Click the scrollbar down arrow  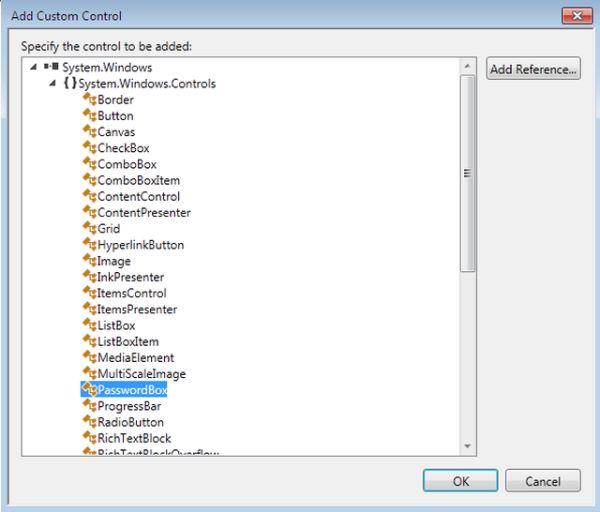click(x=467, y=446)
